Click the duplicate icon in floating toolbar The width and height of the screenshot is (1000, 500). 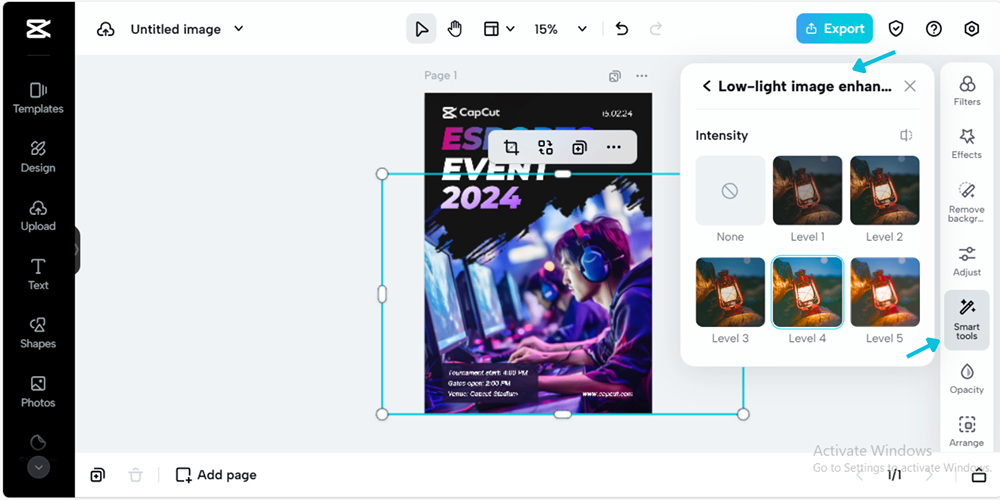(579, 147)
